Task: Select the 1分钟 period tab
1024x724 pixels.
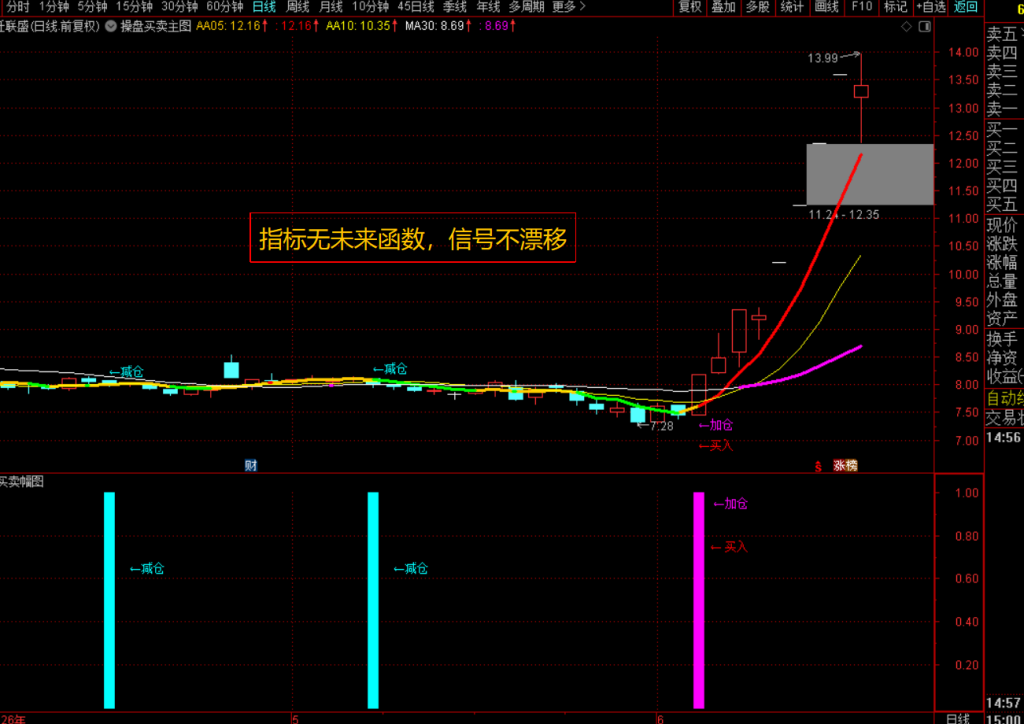Action: (54, 7)
